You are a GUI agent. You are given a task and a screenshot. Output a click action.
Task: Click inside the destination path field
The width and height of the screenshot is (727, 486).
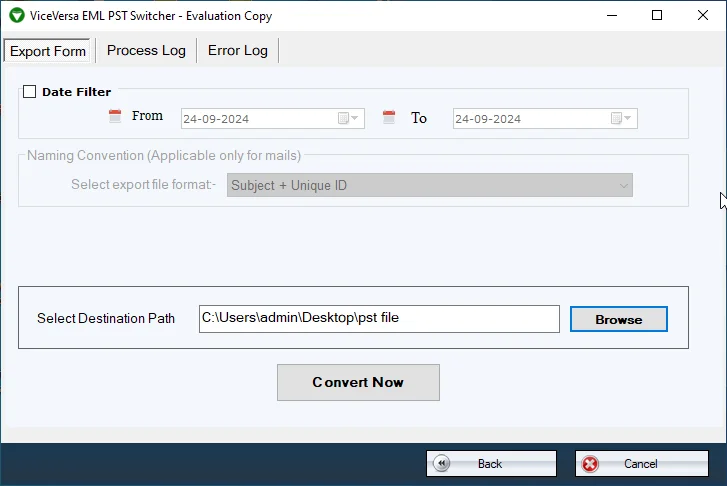coord(379,319)
